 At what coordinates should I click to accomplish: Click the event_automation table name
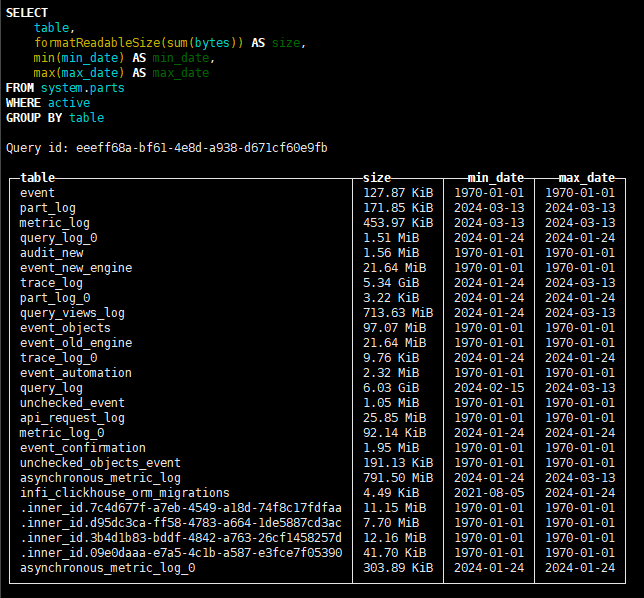pos(75,373)
